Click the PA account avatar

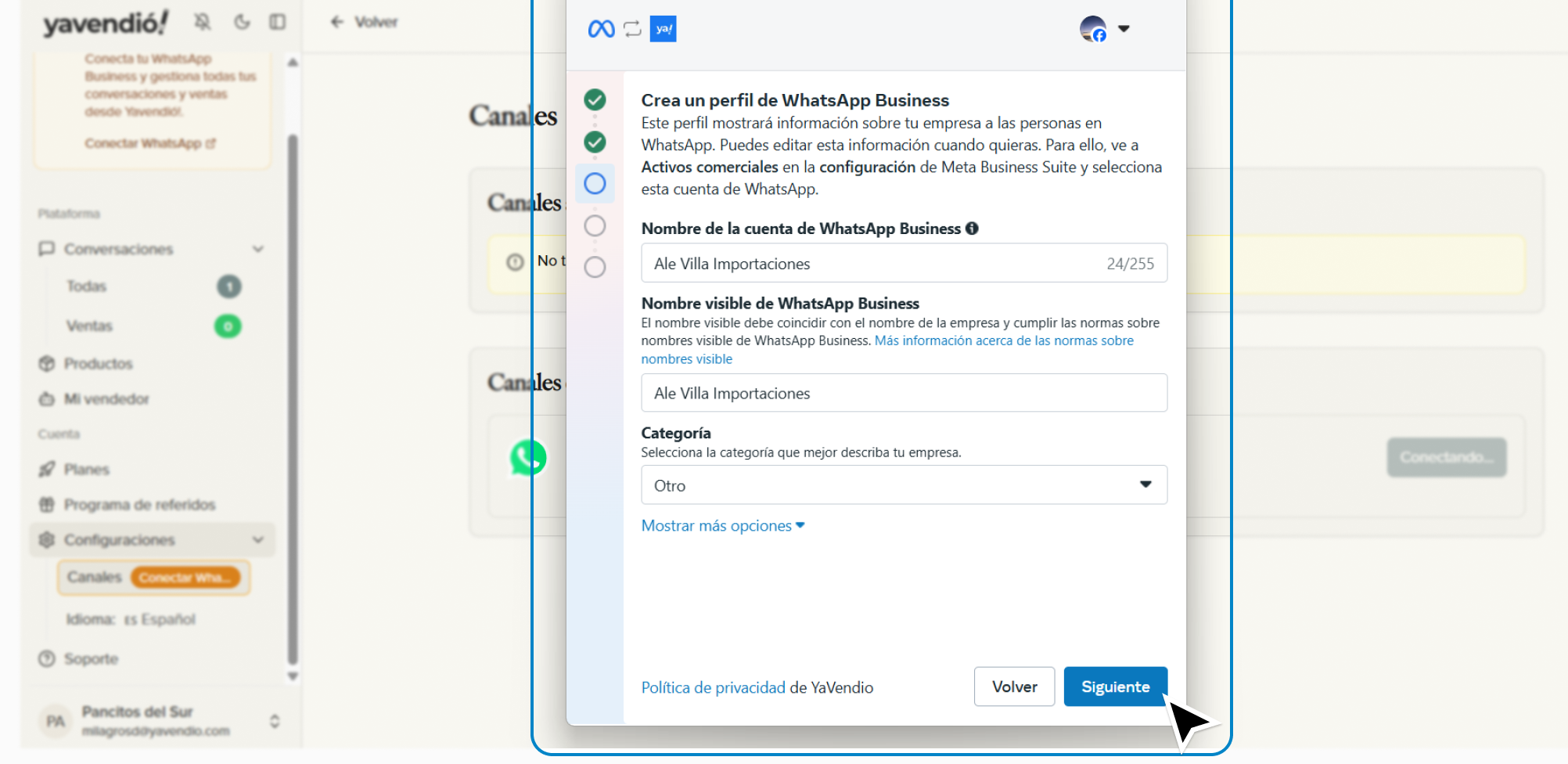click(56, 721)
